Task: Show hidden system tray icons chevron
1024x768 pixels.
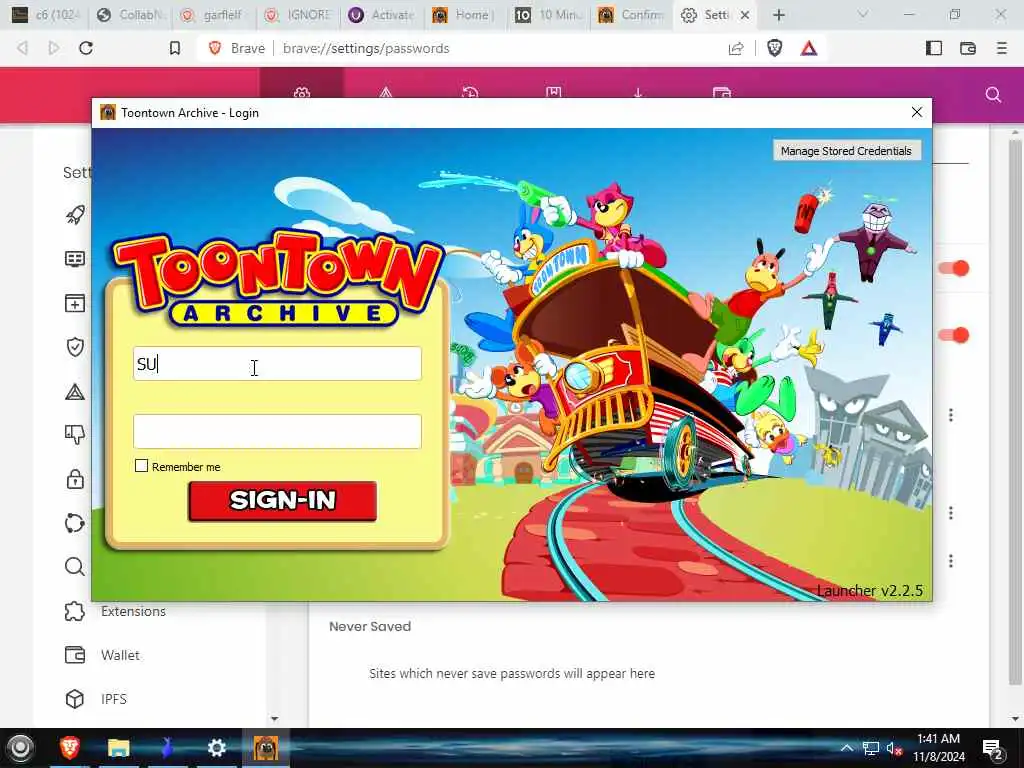Action: (846, 748)
